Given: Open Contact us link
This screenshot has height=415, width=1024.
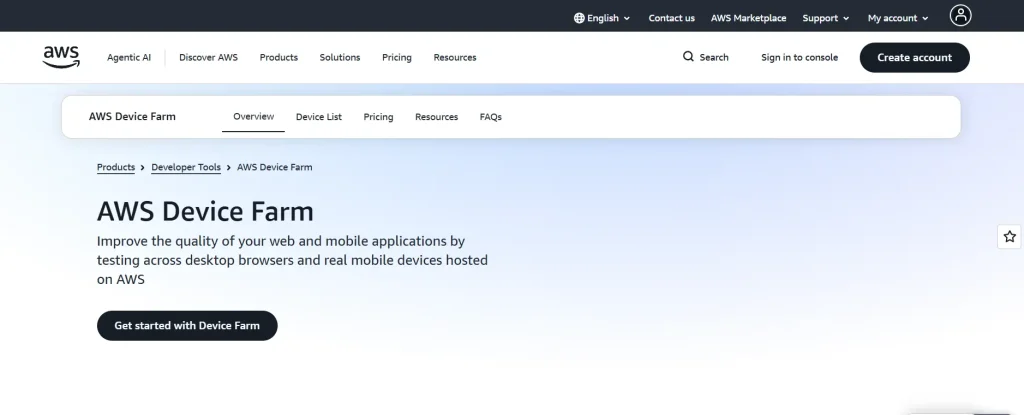Looking at the screenshot, I should pyautogui.click(x=671, y=18).
